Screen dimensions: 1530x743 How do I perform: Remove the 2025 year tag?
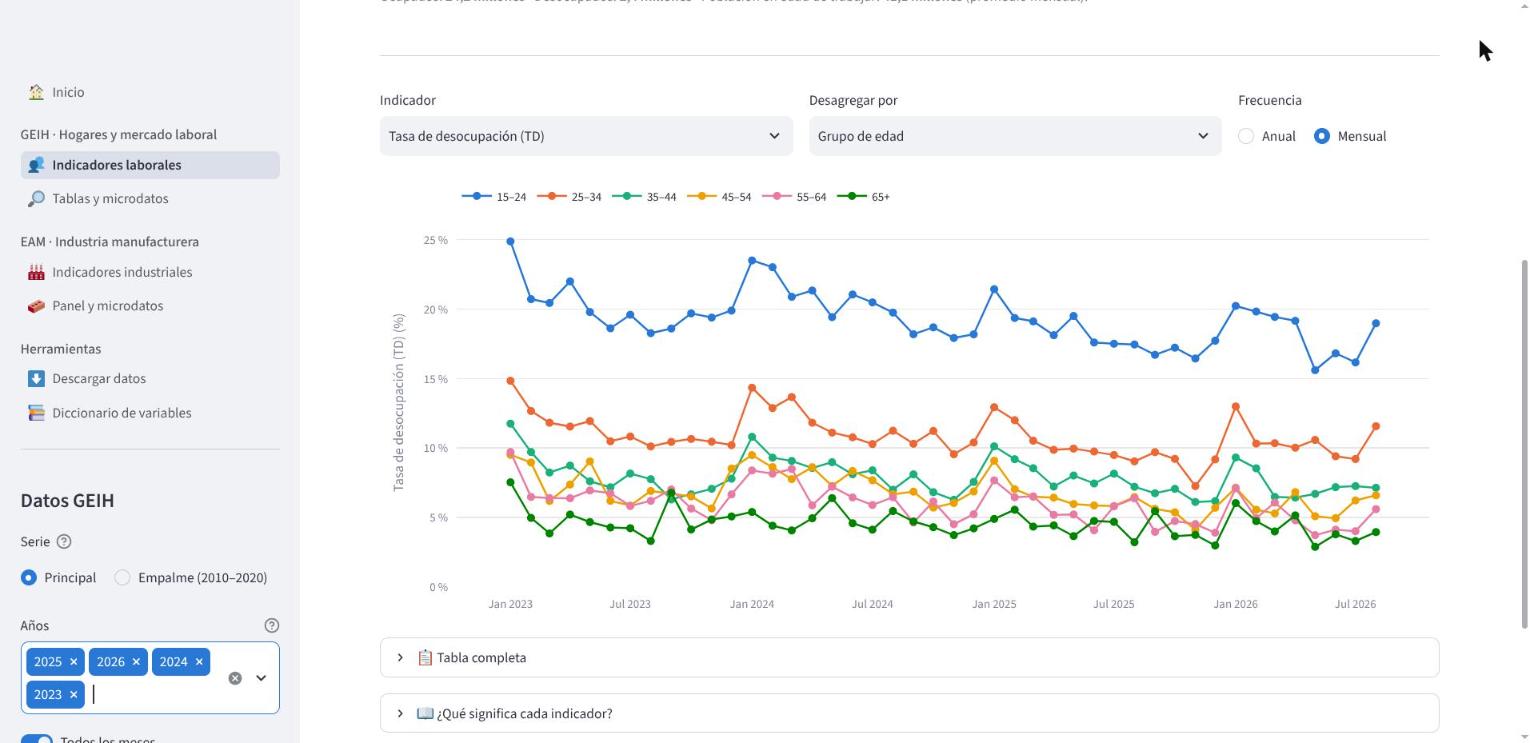[73, 662]
